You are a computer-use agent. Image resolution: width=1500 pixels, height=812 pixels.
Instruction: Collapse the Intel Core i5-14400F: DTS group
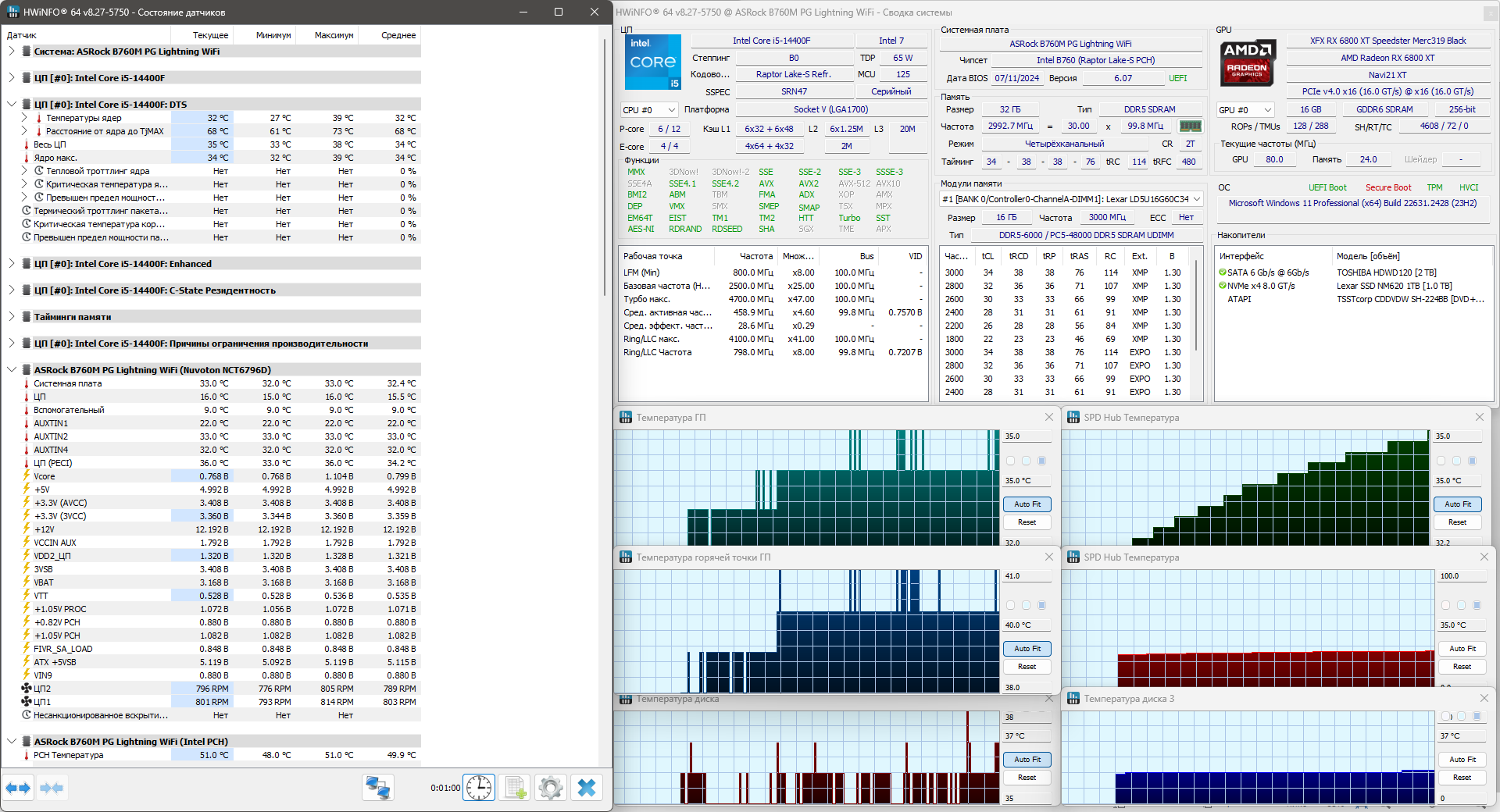pyautogui.click(x=12, y=105)
